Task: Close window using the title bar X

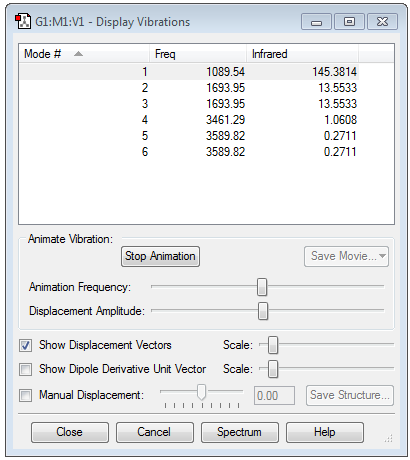Action: pos(382,22)
